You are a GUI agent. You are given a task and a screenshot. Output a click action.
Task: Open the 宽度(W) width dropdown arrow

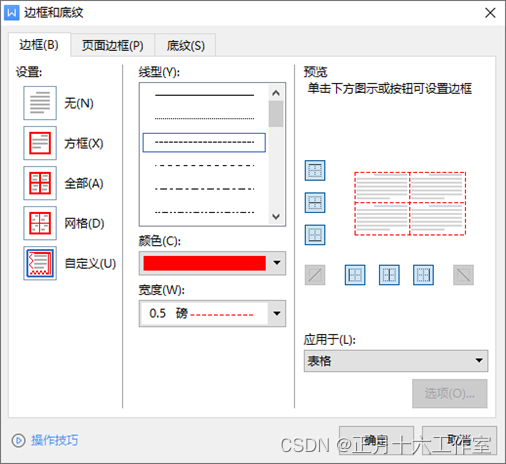pyautogui.click(x=277, y=313)
